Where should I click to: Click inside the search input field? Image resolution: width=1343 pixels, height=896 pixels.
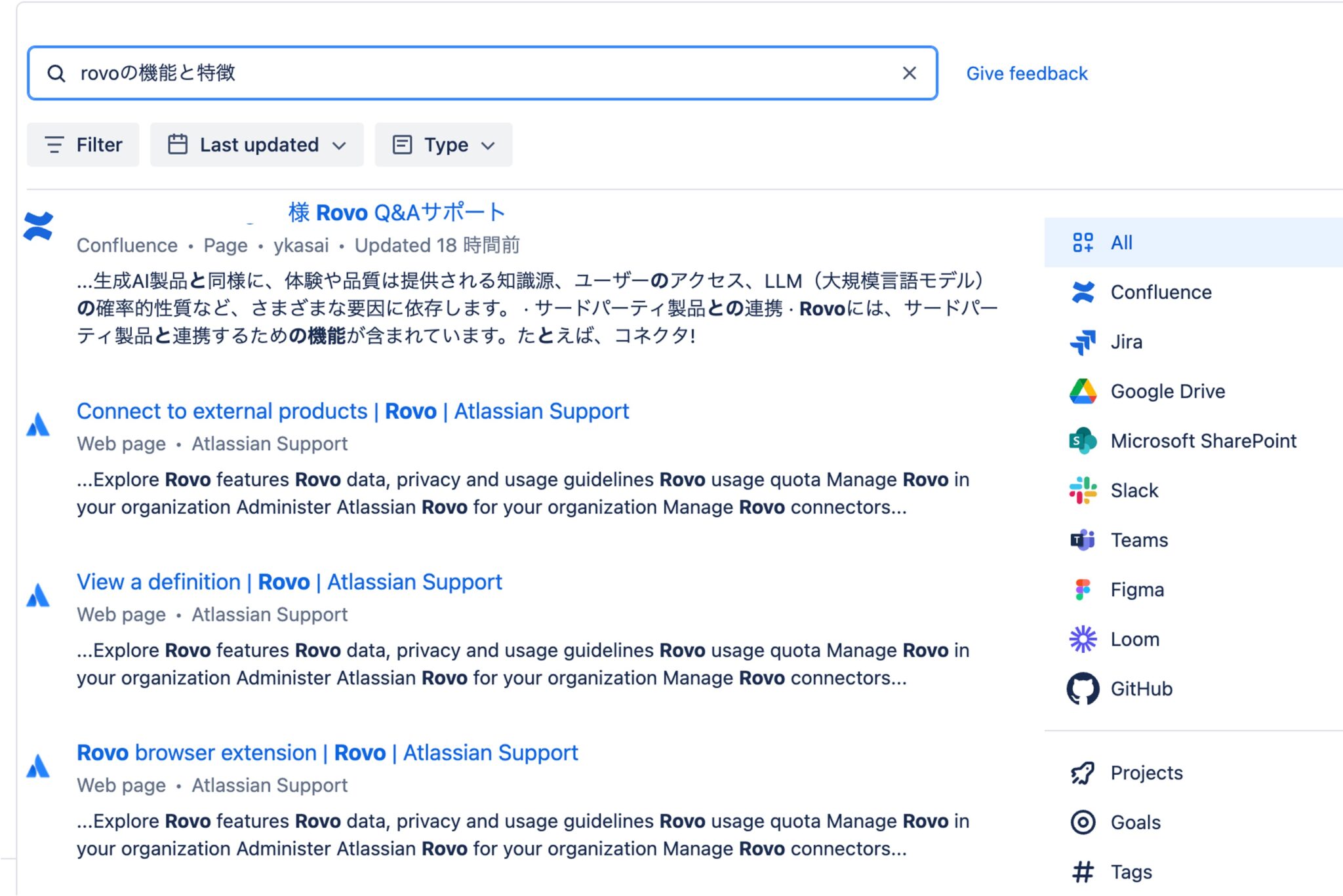click(x=459, y=73)
